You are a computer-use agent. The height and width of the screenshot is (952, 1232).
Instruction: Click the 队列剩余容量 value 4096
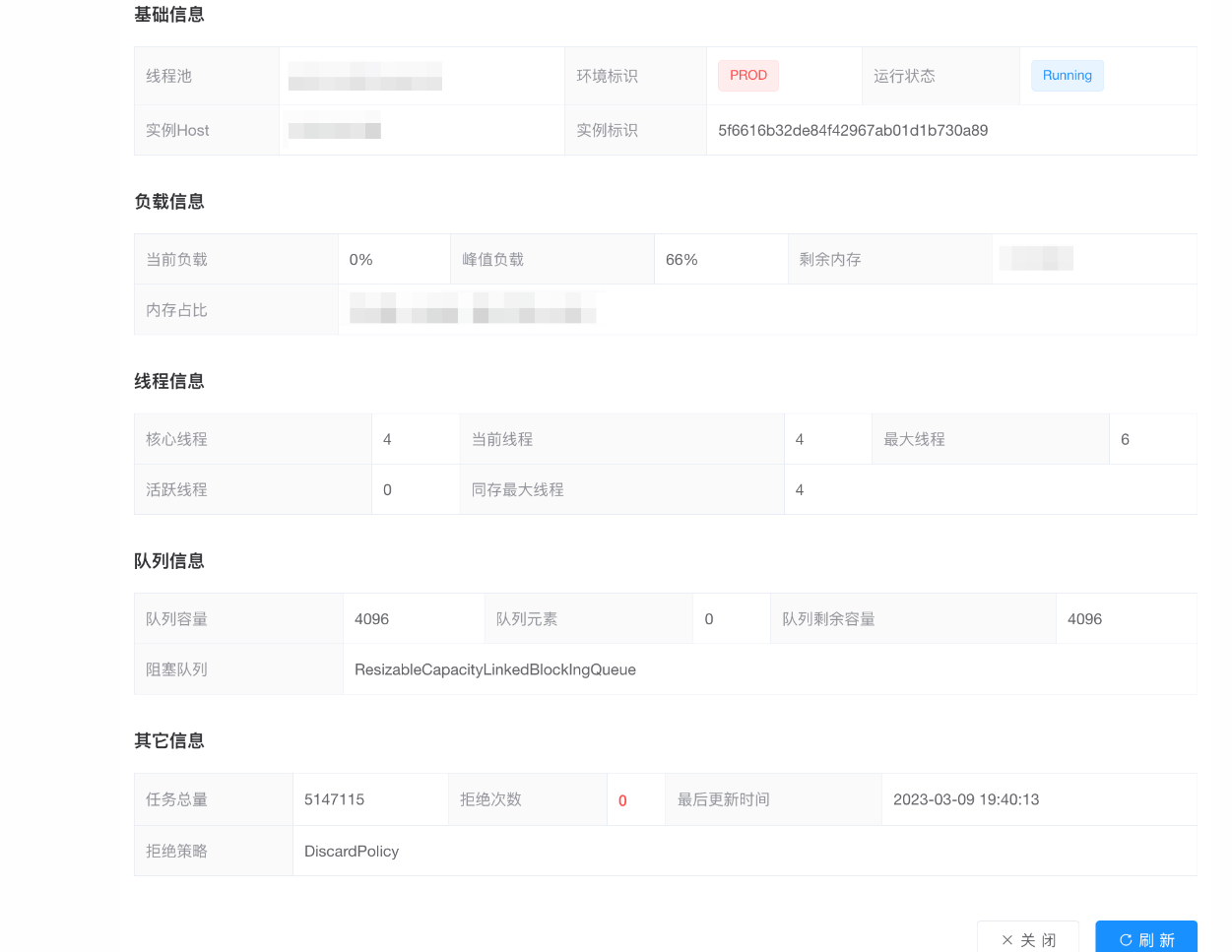coord(1084,619)
